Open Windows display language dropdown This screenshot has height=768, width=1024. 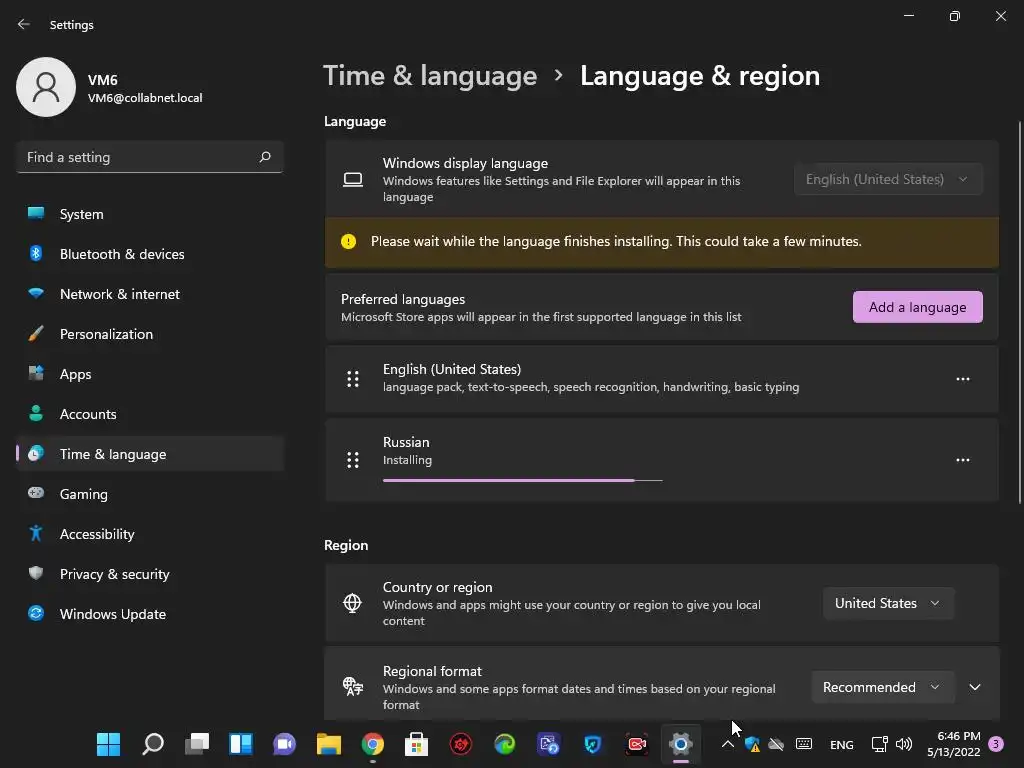[x=888, y=179]
